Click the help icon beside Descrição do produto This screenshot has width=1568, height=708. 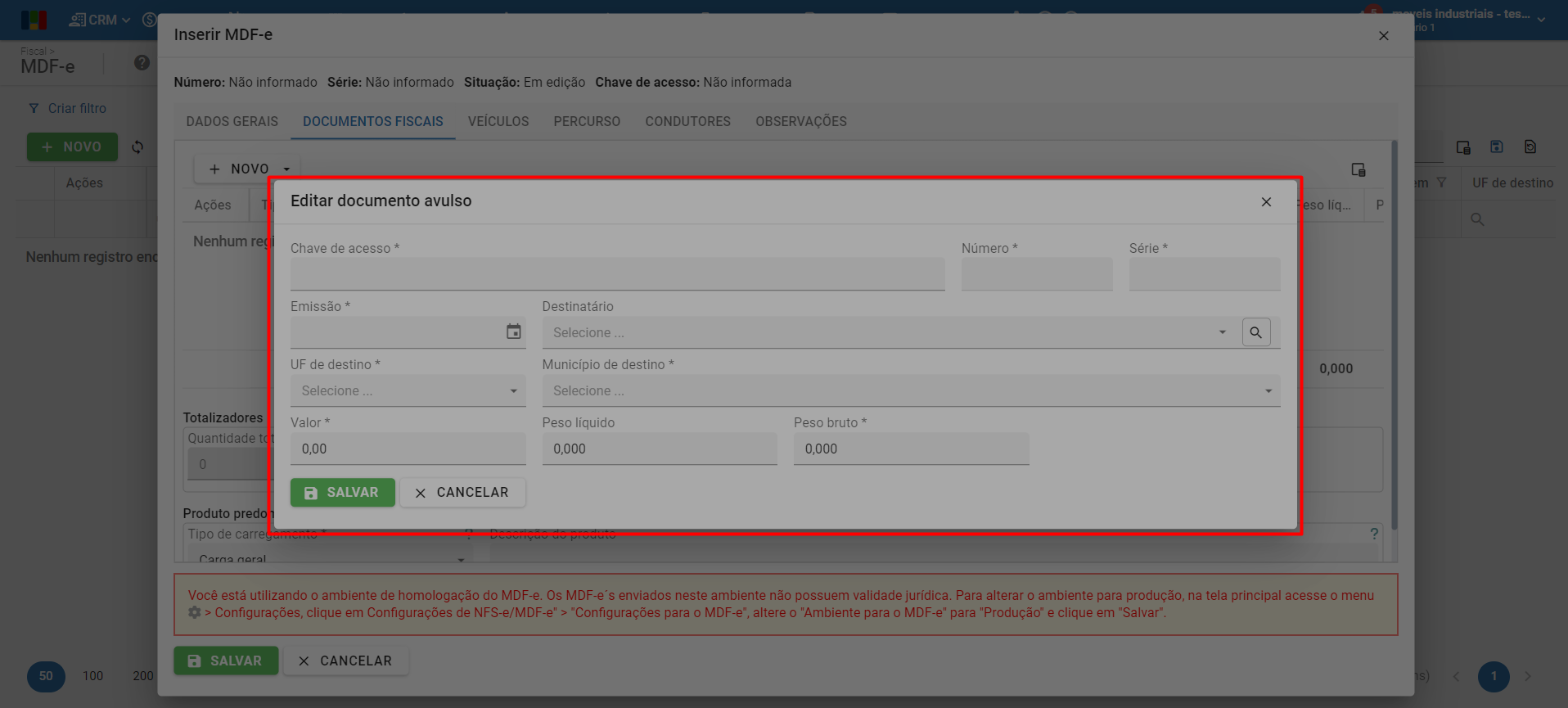point(1374,534)
